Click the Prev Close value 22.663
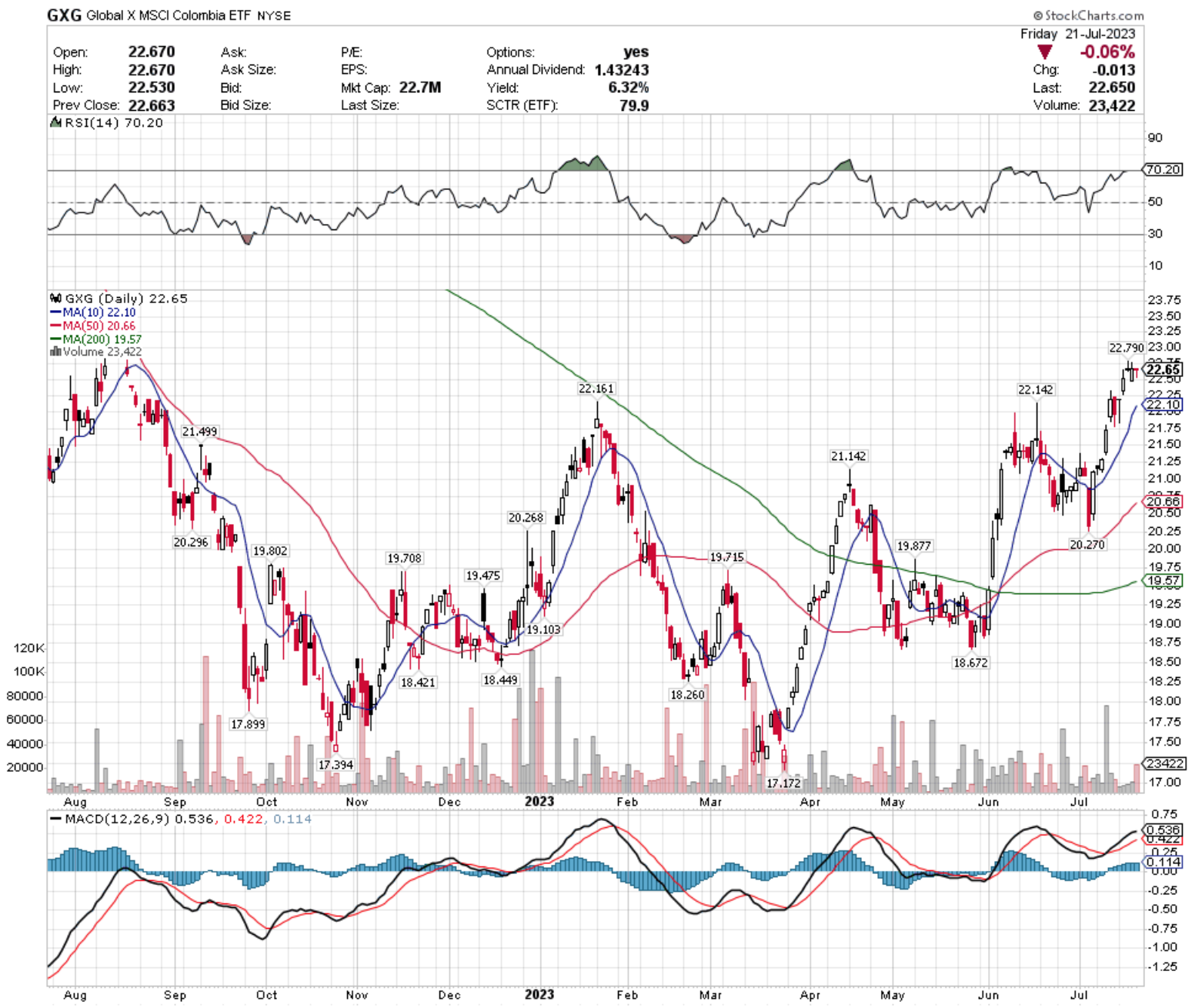This screenshot has height=1008, width=1202. pos(152,105)
